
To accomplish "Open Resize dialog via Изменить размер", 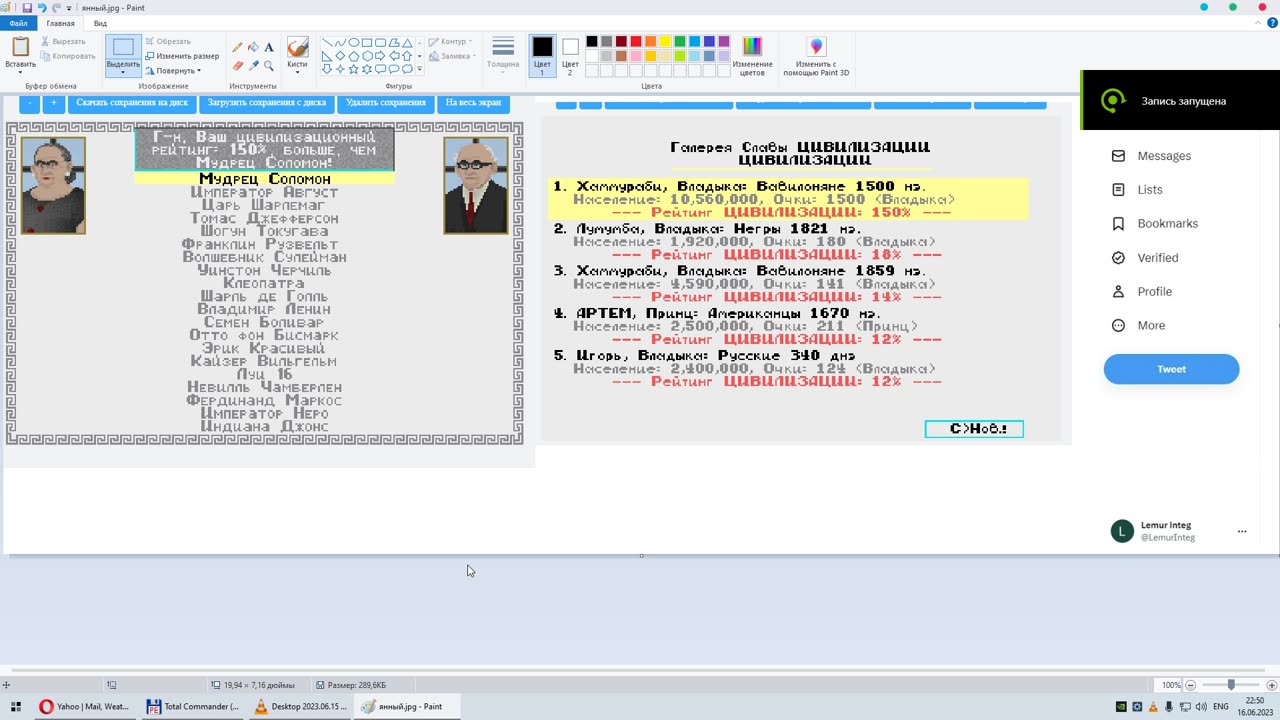I will pyautogui.click(x=182, y=56).
